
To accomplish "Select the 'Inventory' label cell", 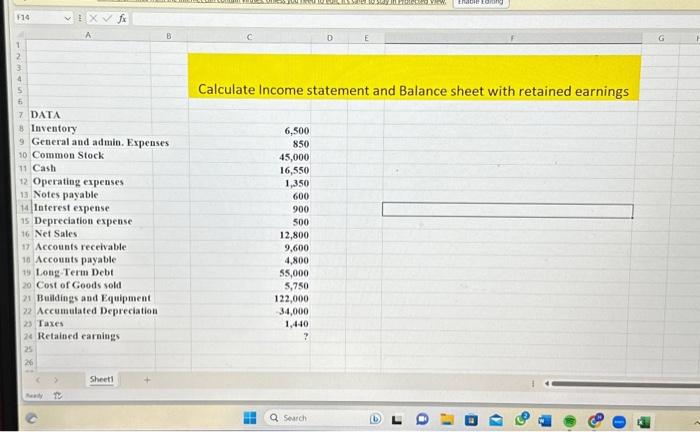I will (x=54, y=128).
